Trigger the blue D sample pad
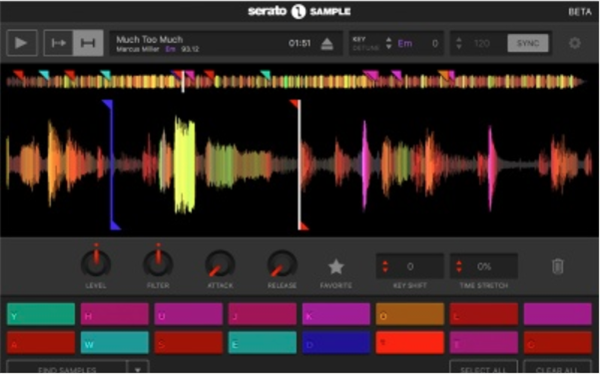The height and width of the screenshot is (374, 600). [336, 343]
